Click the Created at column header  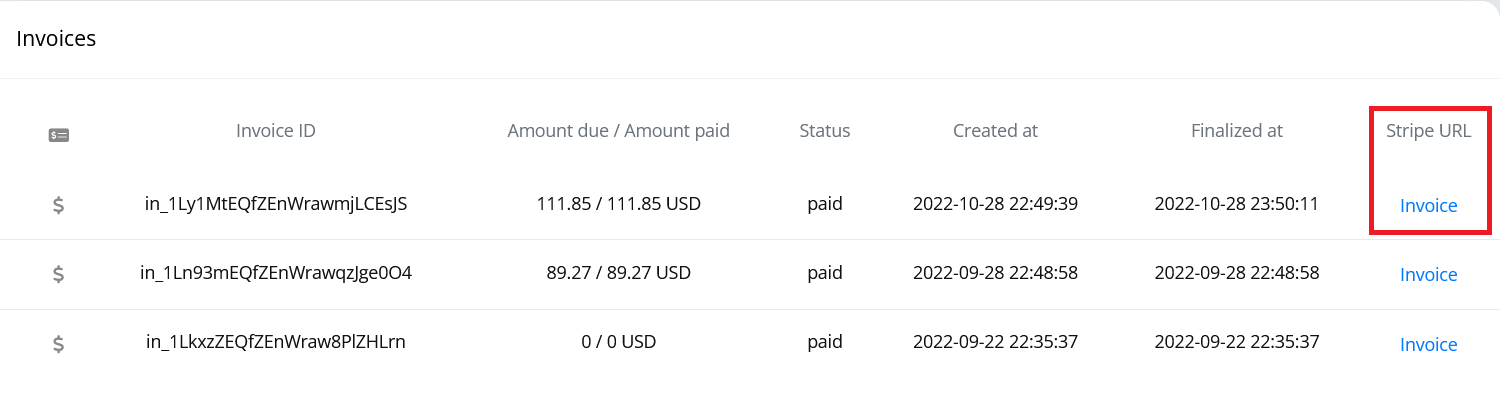click(x=995, y=130)
